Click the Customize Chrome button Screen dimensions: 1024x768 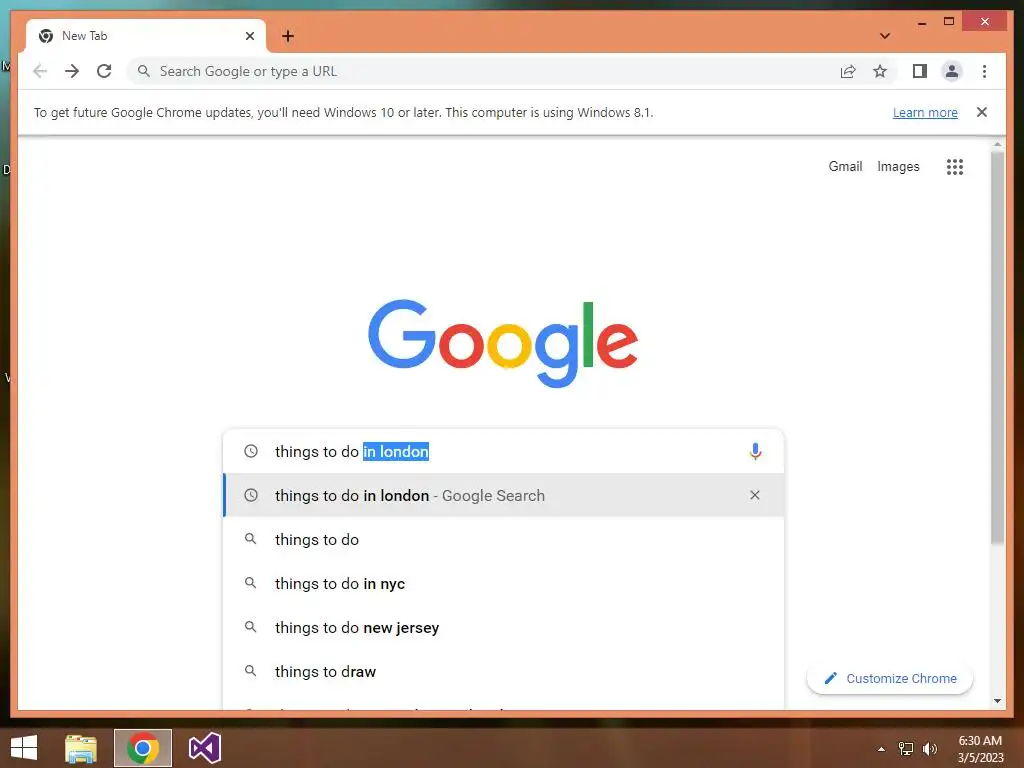[x=890, y=679]
